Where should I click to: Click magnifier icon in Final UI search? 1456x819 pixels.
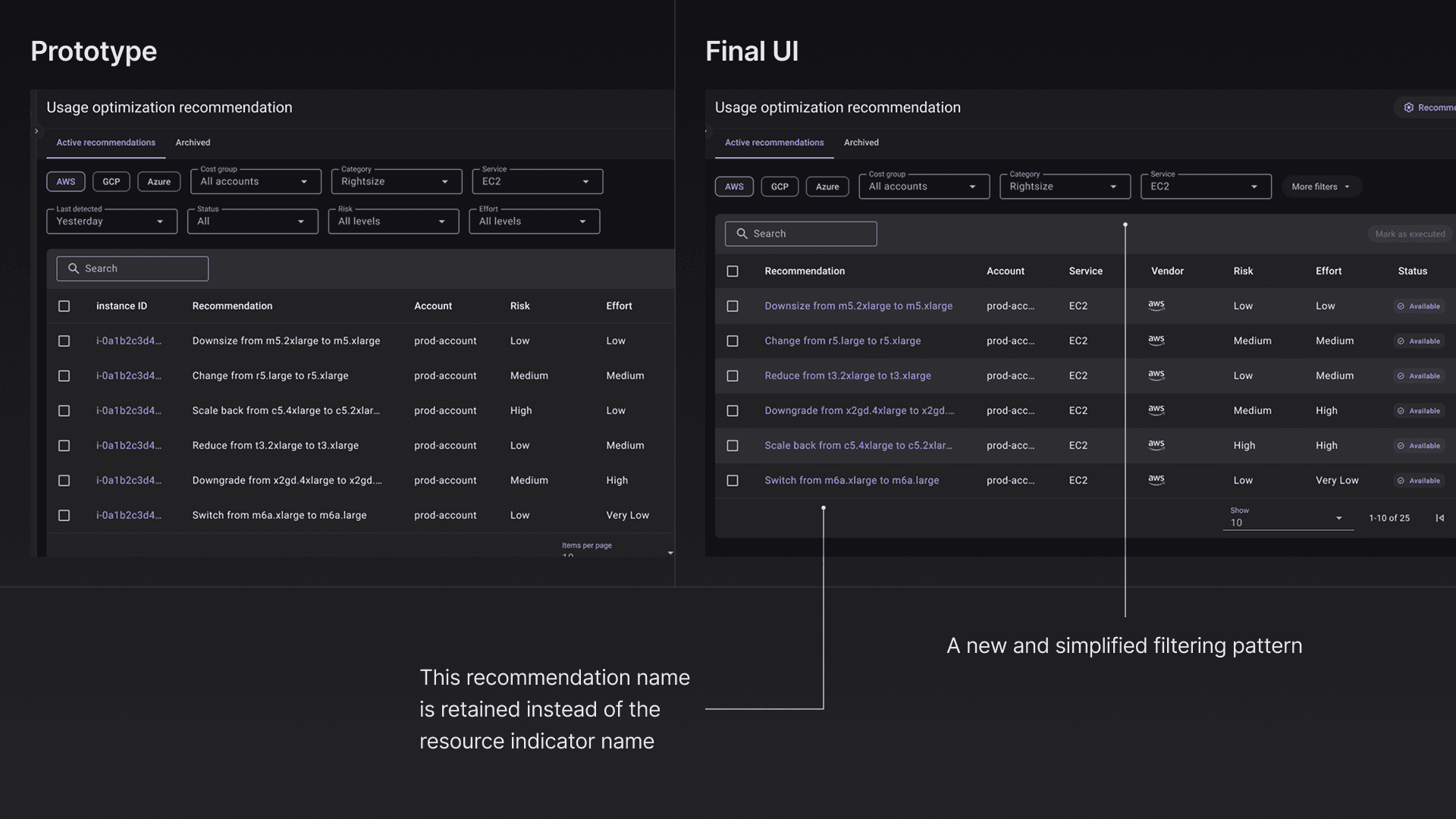[742, 234]
